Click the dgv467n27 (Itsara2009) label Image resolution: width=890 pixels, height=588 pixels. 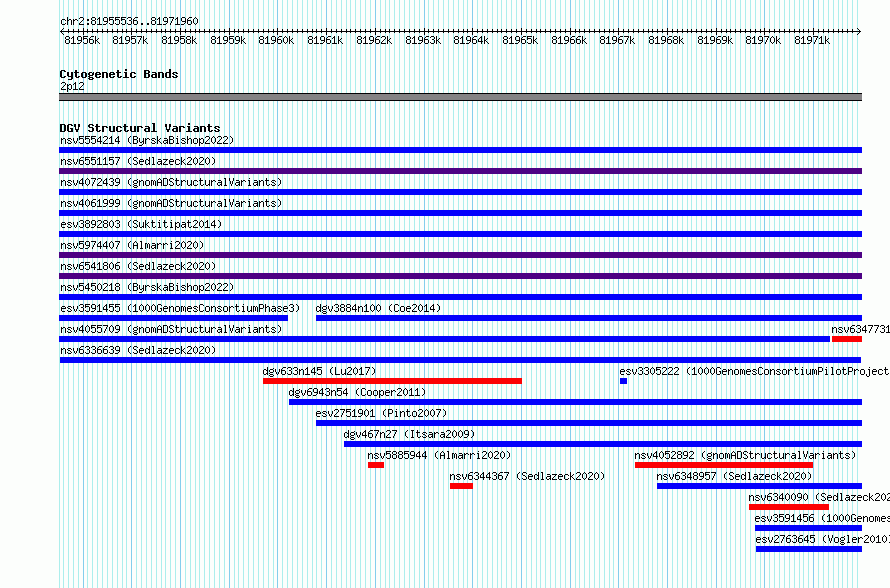click(409, 434)
